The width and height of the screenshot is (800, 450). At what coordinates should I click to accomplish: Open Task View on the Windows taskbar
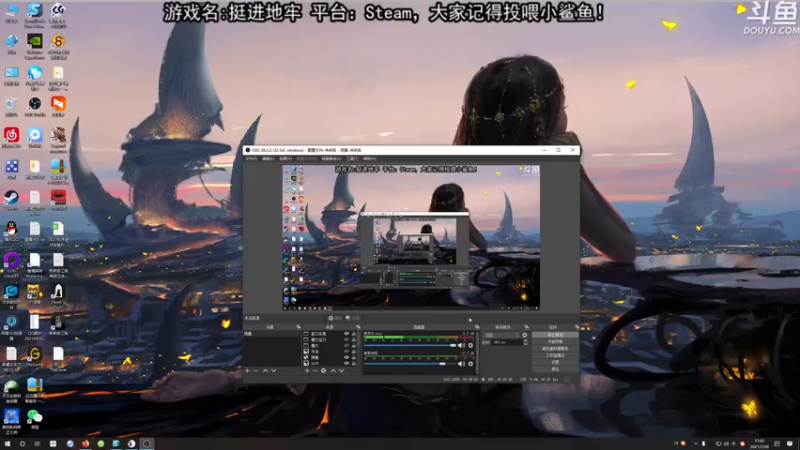tap(37, 444)
